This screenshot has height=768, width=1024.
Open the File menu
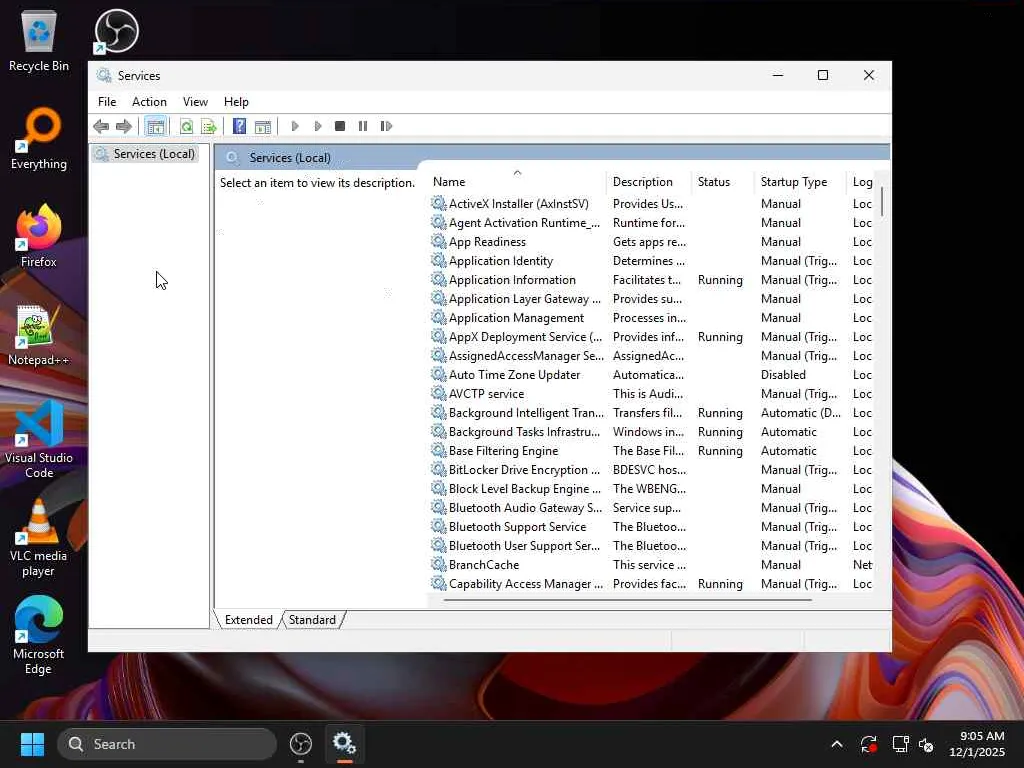tap(107, 102)
